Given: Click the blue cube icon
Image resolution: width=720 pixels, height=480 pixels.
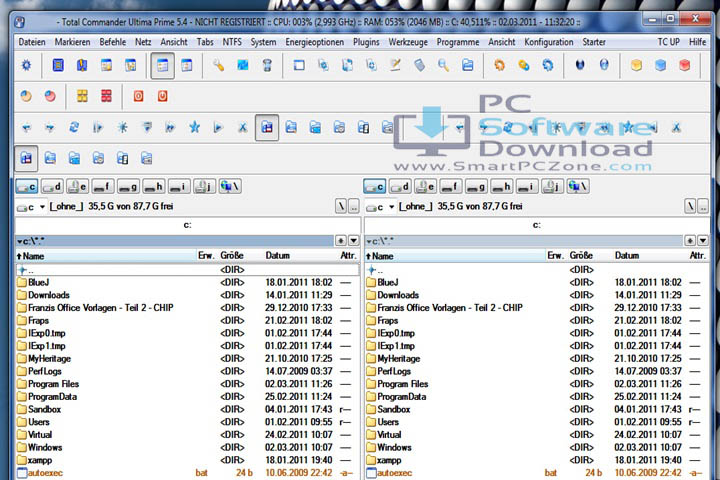Looking at the screenshot, I should tap(660, 65).
